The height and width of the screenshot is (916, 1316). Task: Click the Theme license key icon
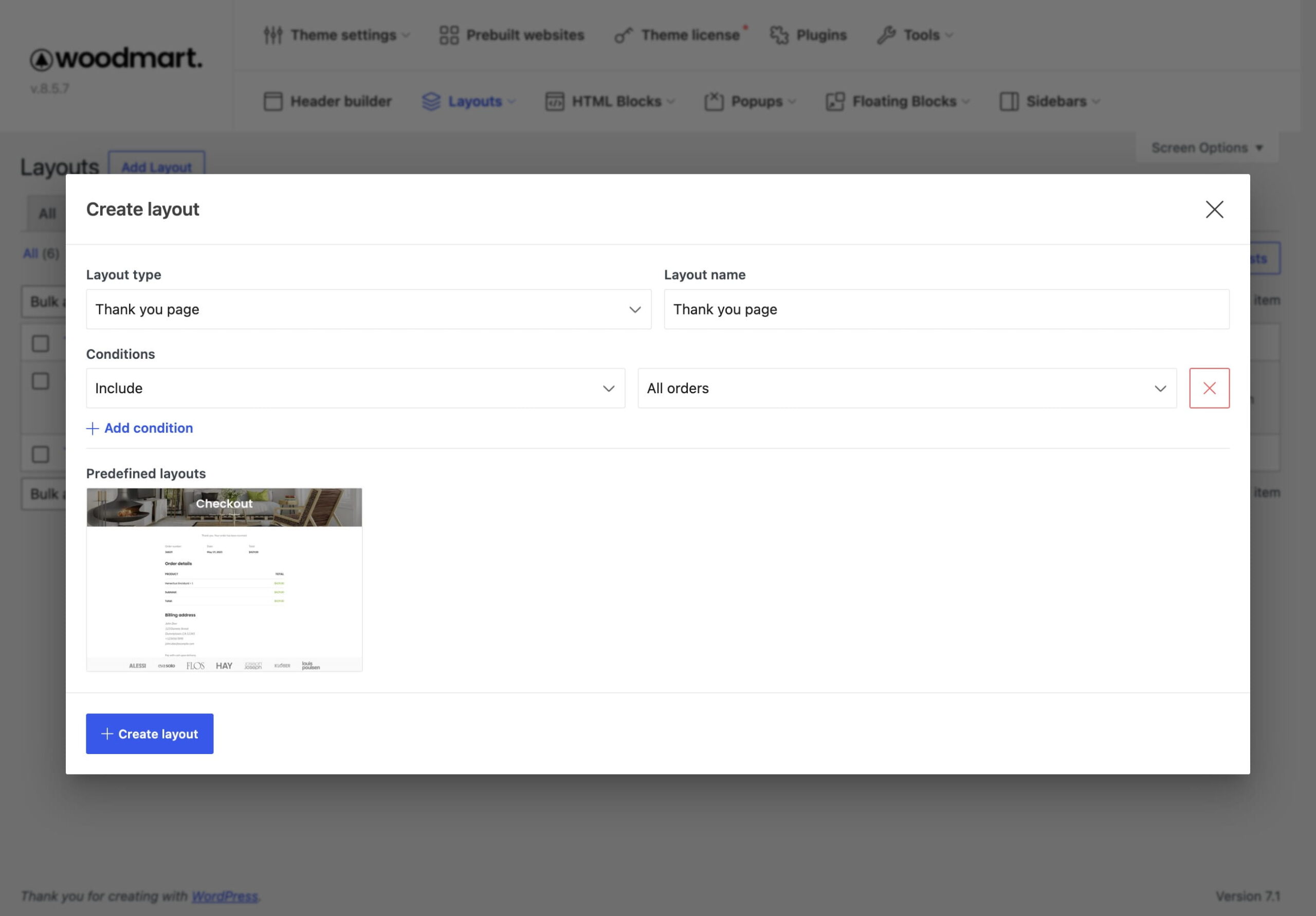point(624,35)
